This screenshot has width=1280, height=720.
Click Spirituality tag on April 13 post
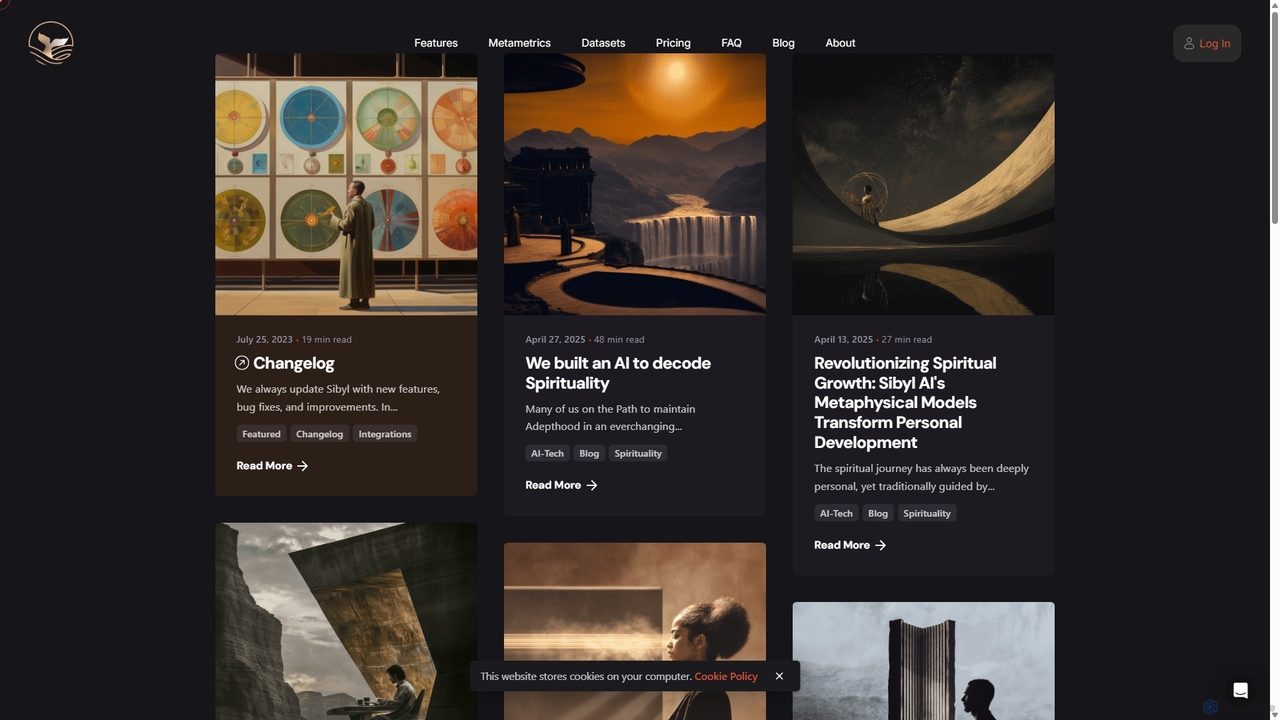coord(927,513)
